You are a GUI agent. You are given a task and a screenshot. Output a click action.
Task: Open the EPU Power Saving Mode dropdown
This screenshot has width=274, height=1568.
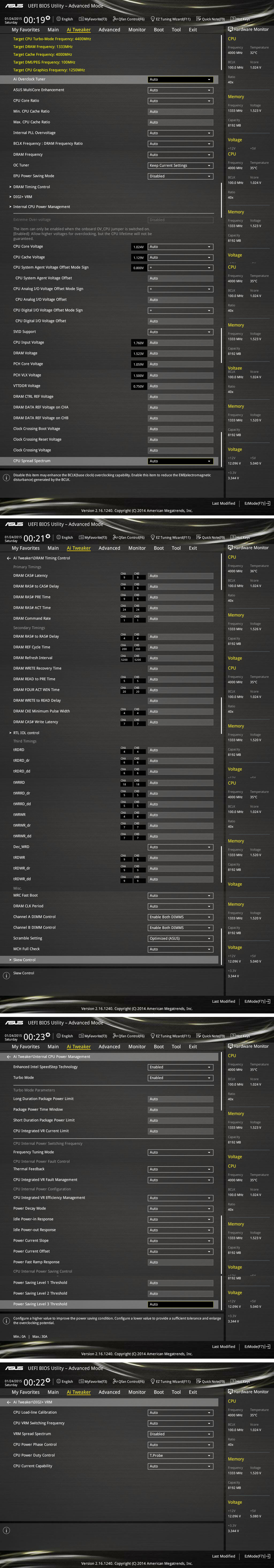[180, 177]
